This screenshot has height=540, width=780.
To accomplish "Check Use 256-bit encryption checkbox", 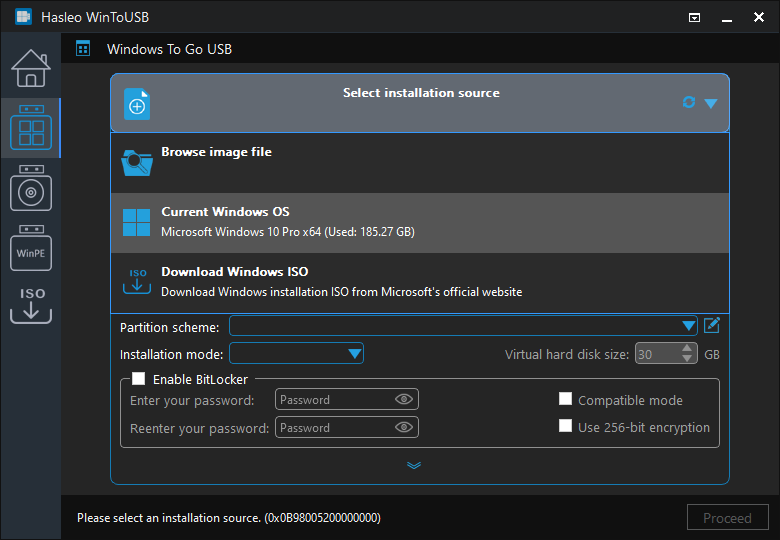I will (566, 426).
